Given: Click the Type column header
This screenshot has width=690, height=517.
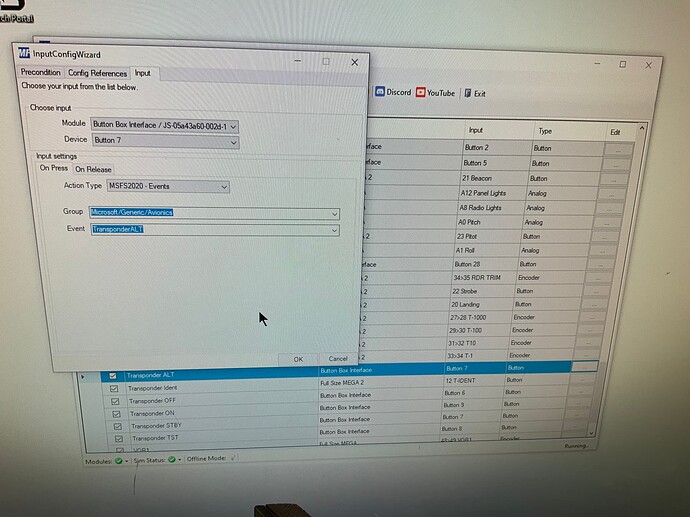Looking at the screenshot, I should tap(545, 131).
